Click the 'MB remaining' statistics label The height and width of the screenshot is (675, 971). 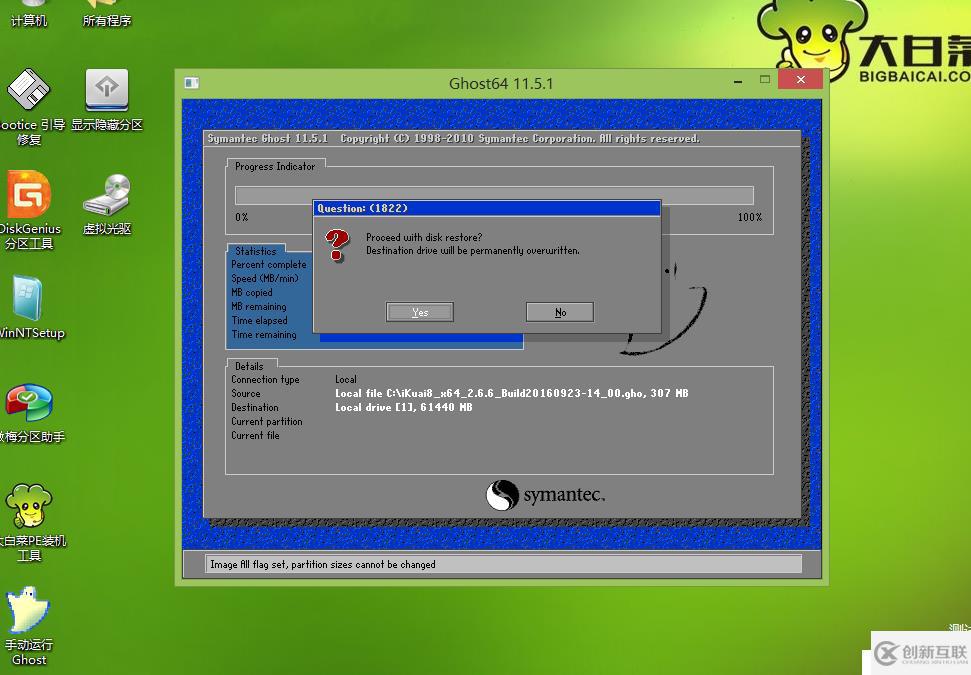pos(259,307)
